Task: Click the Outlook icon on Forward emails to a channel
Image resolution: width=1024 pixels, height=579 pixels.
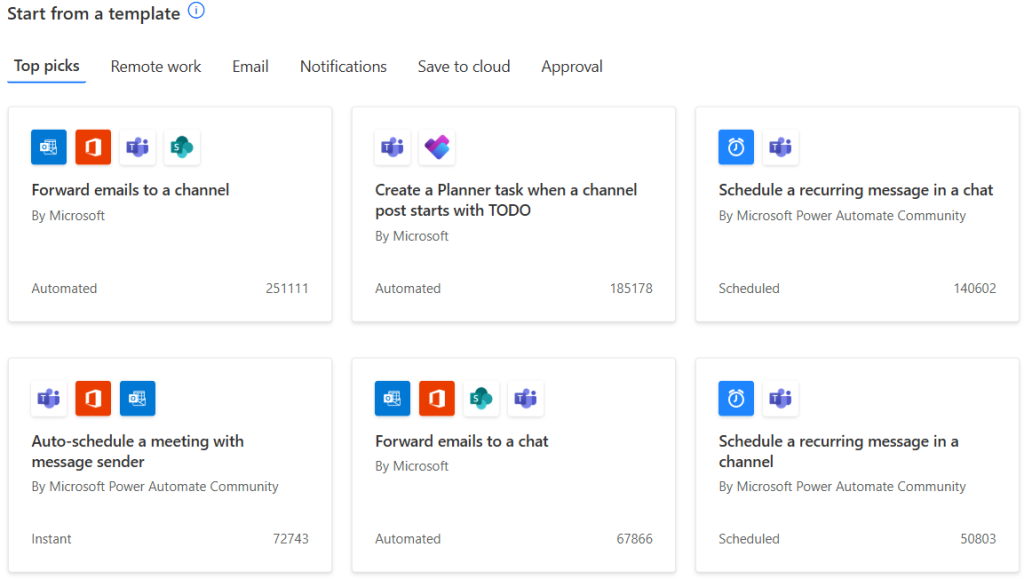Action: pyautogui.click(x=49, y=147)
